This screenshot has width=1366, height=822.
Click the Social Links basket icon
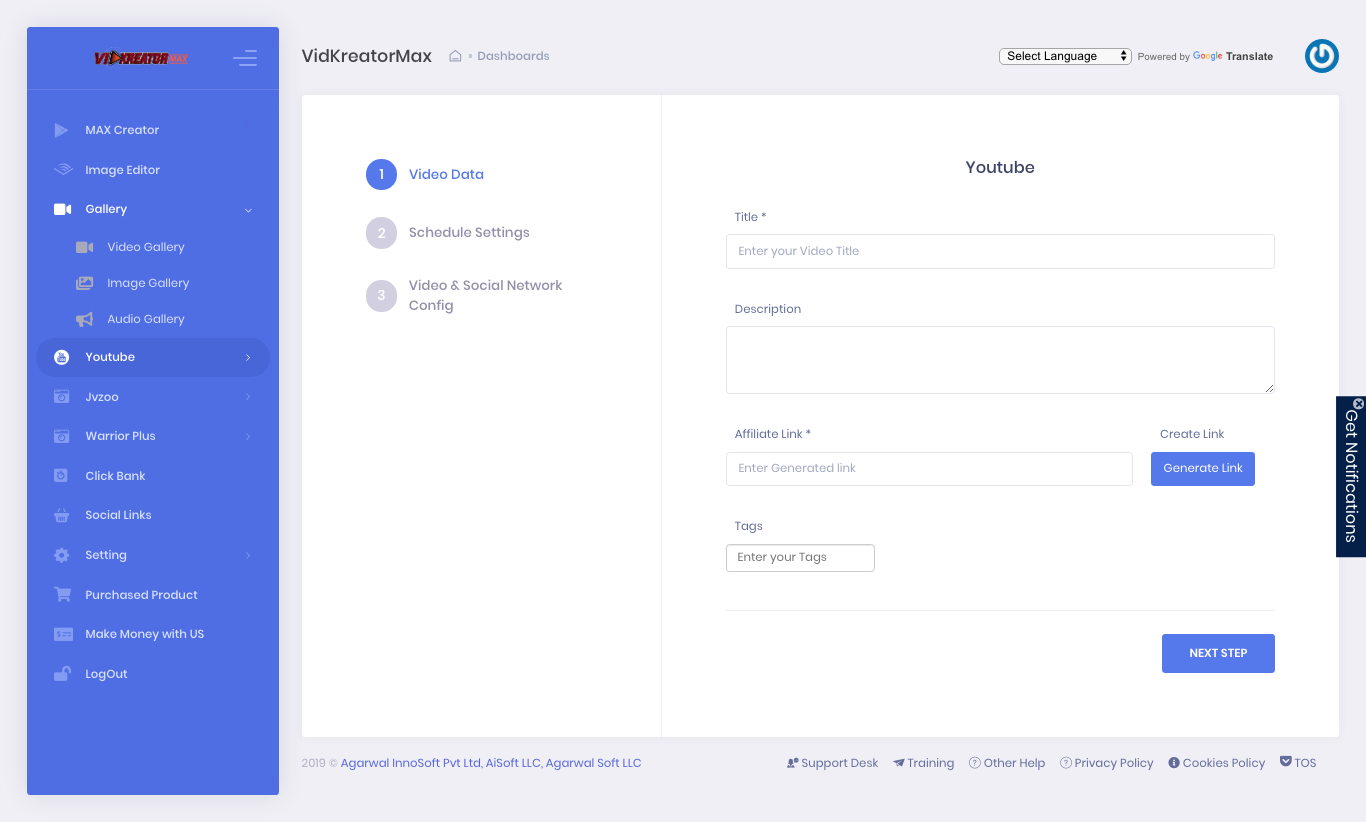(62, 515)
